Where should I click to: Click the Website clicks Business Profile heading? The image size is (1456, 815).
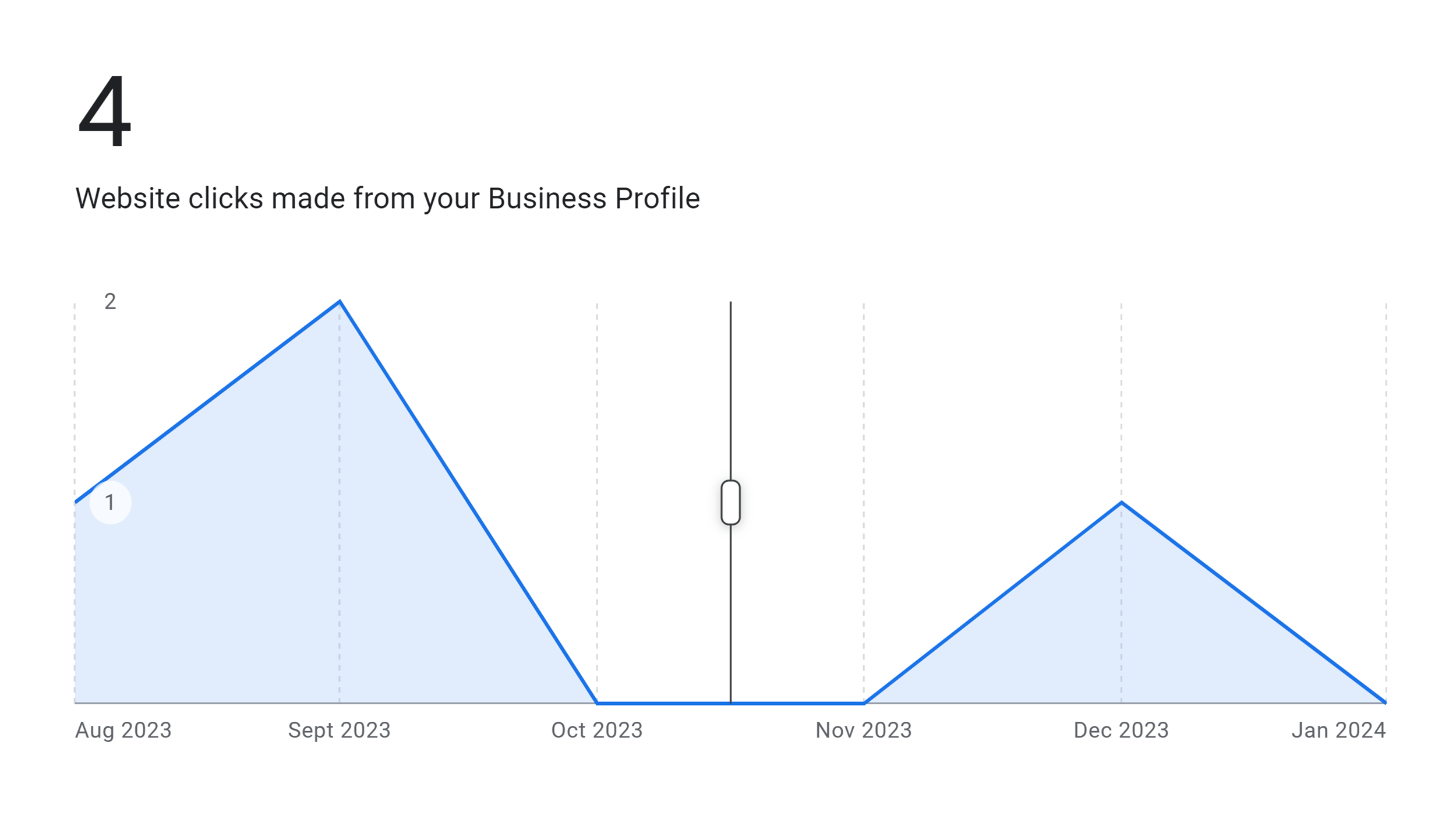pos(387,199)
